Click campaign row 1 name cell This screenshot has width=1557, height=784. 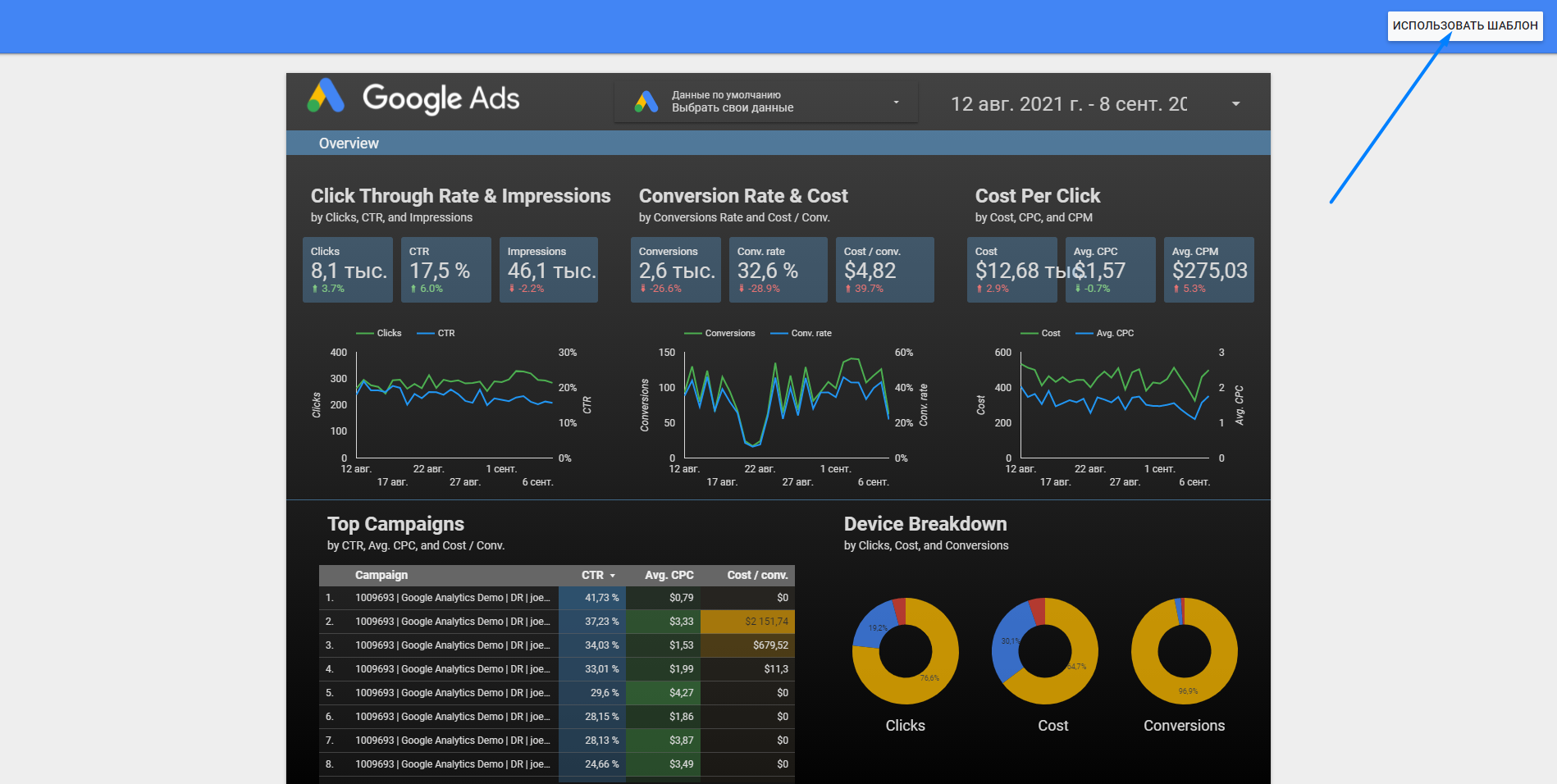pos(453,598)
